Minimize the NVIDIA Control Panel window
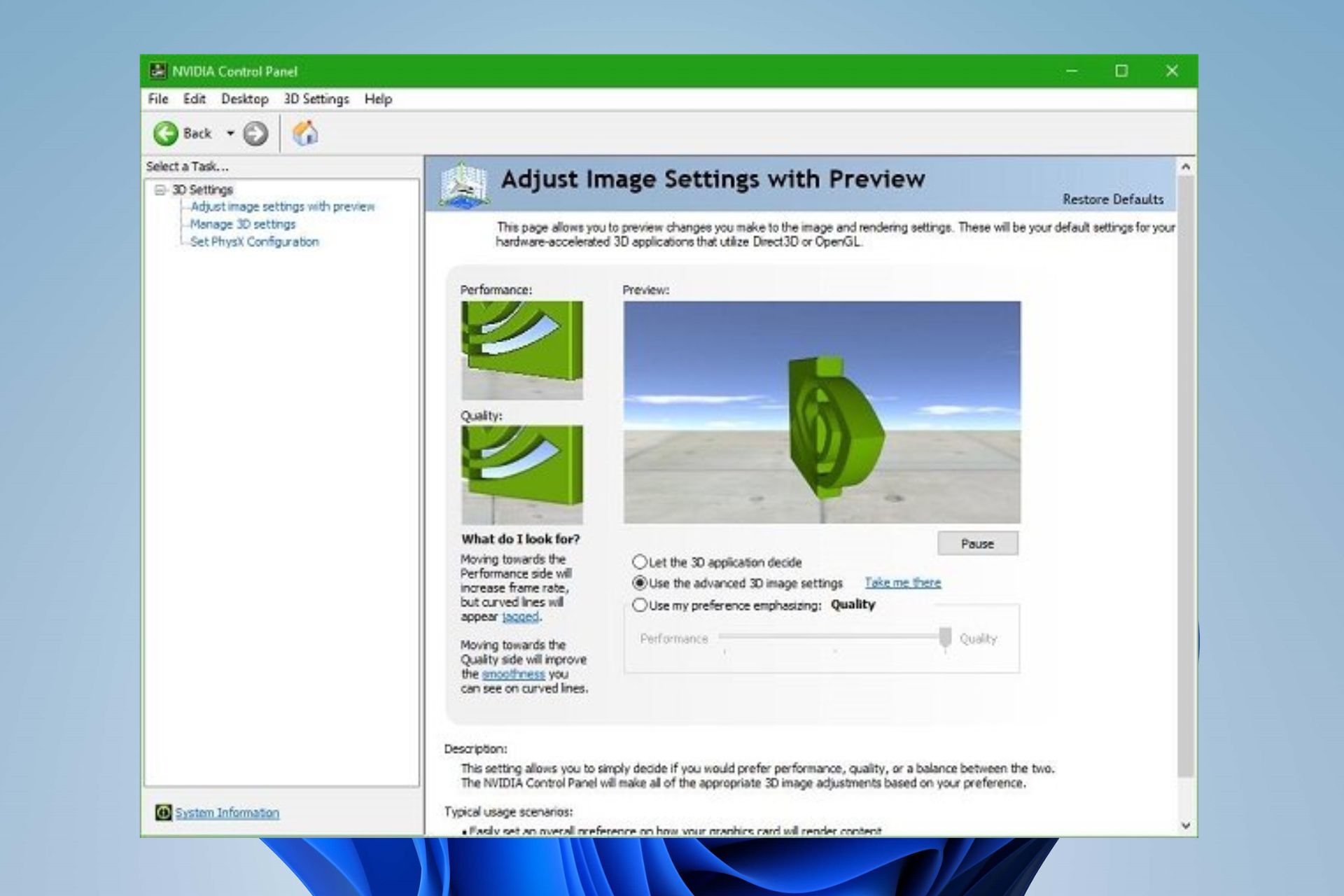The width and height of the screenshot is (1344, 896). [x=1072, y=71]
